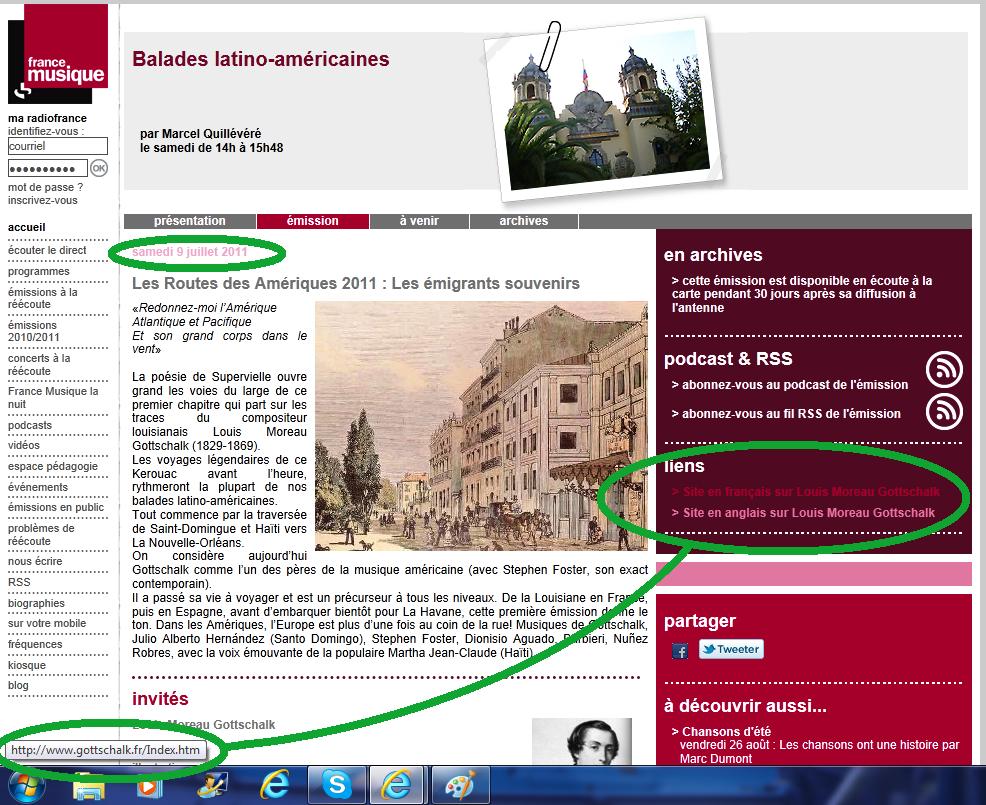Select the émission tab
Screen dimensions: 986x805
tap(313, 221)
